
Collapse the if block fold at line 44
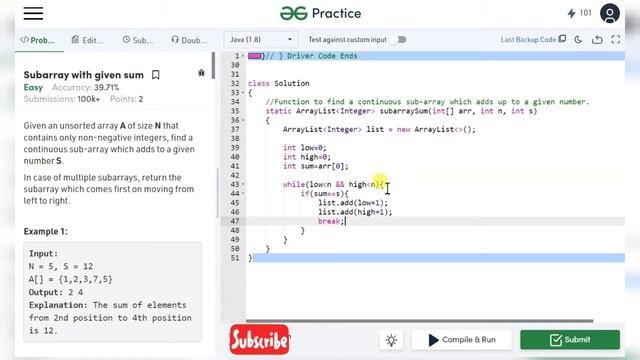coord(243,193)
